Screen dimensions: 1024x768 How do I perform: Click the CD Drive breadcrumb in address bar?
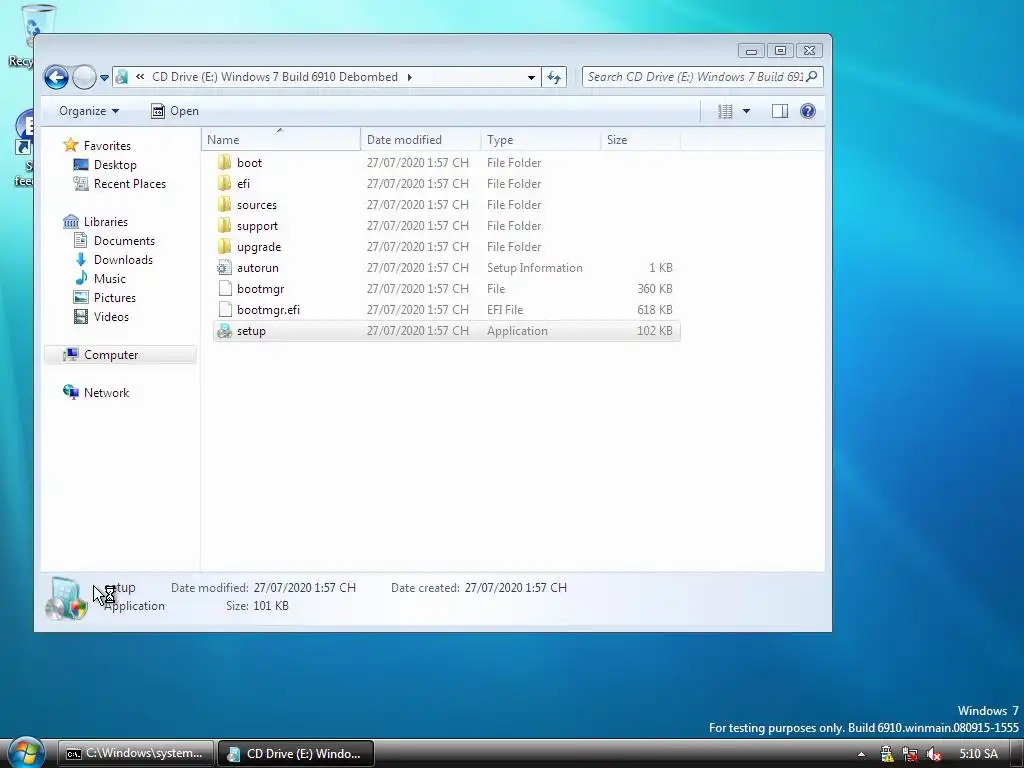click(274, 77)
